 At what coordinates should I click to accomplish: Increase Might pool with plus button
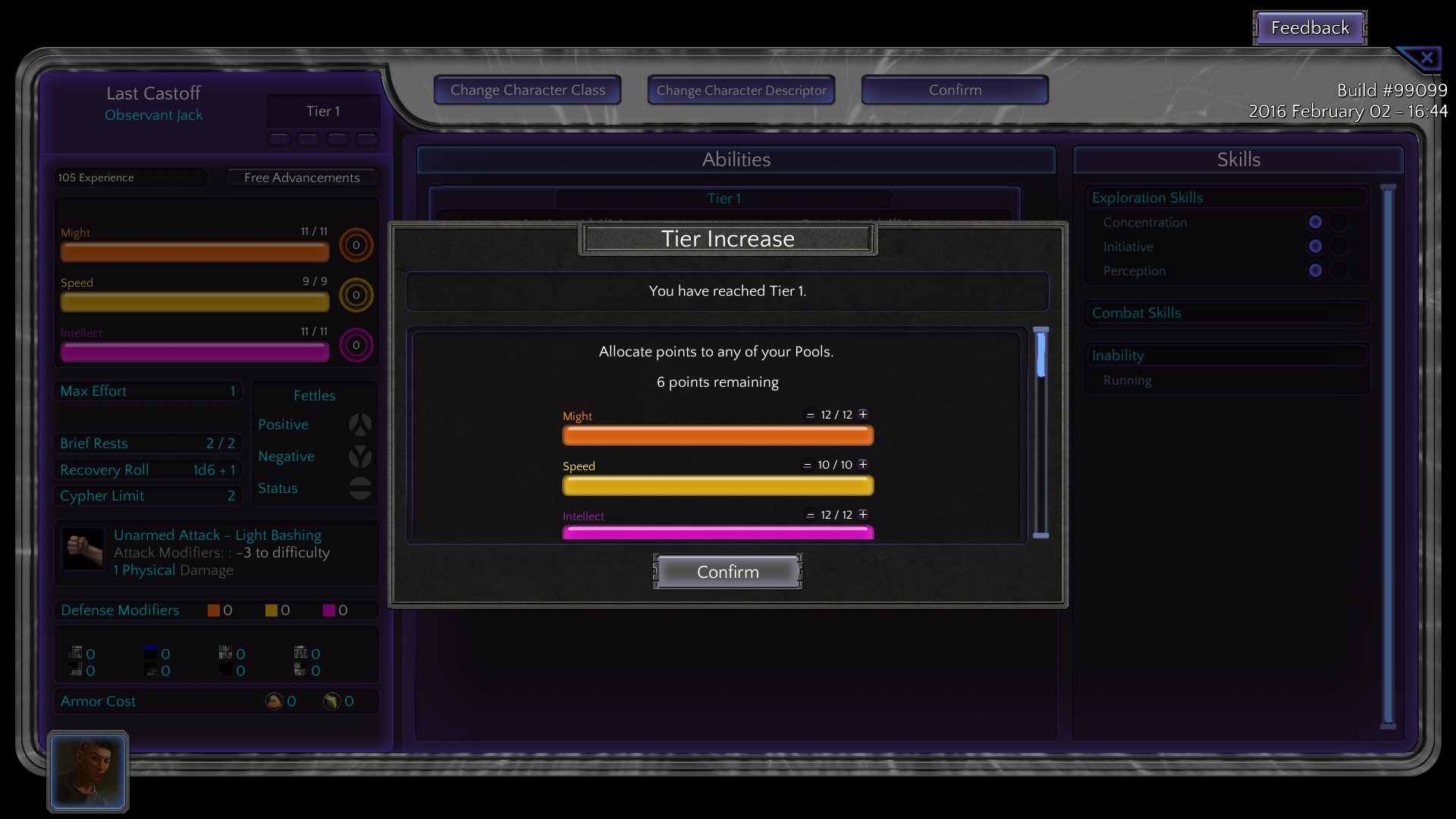coord(863,414)
